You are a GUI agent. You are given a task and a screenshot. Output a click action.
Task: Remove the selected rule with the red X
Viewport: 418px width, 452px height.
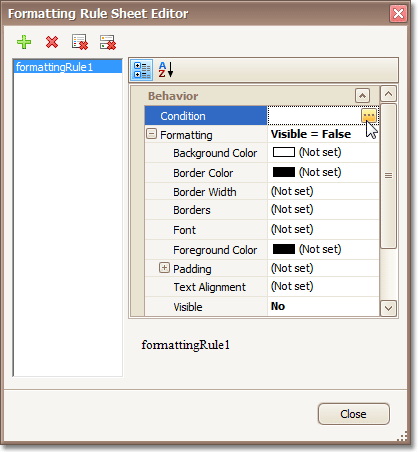point(52,42)
